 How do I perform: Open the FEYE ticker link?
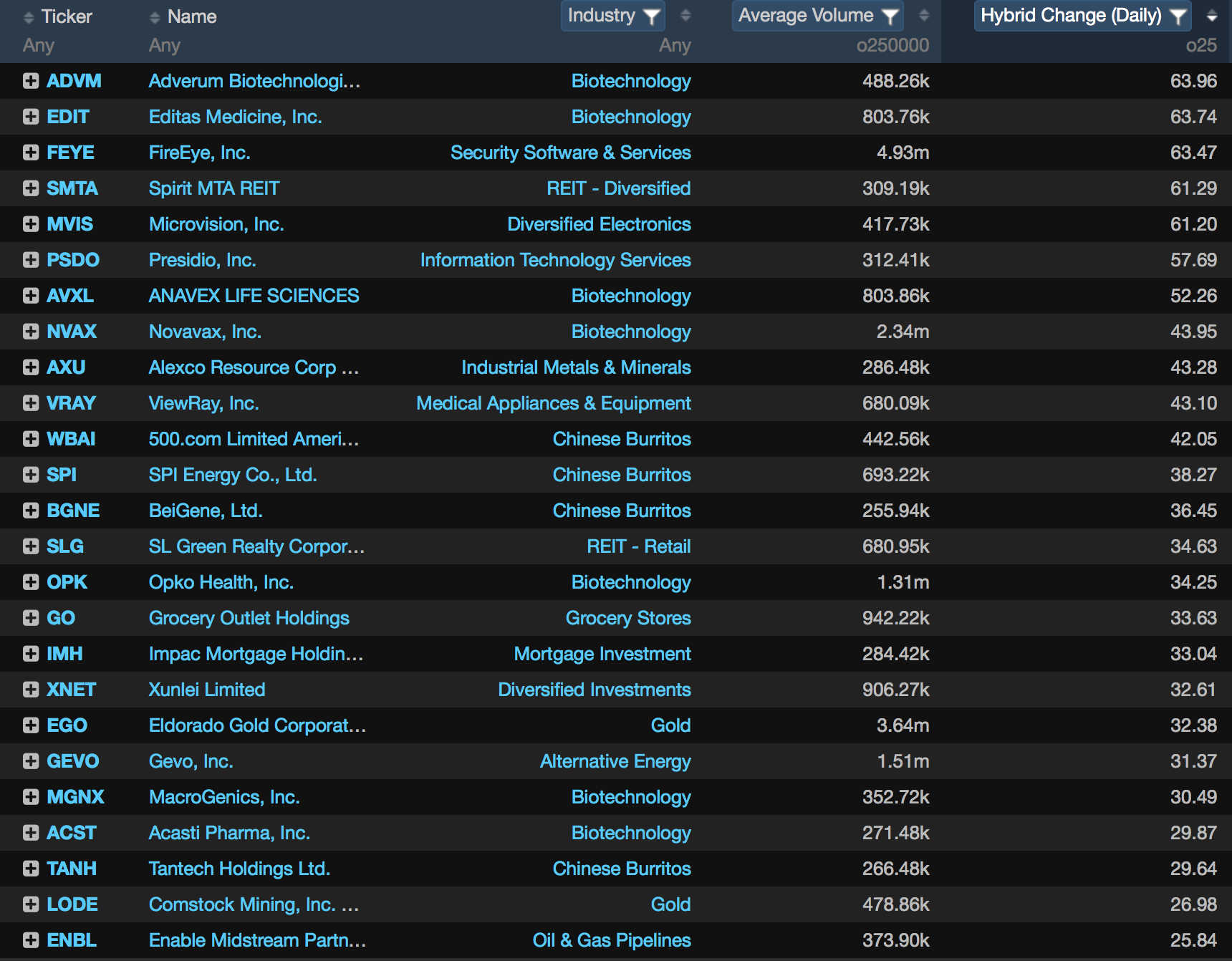71,153
